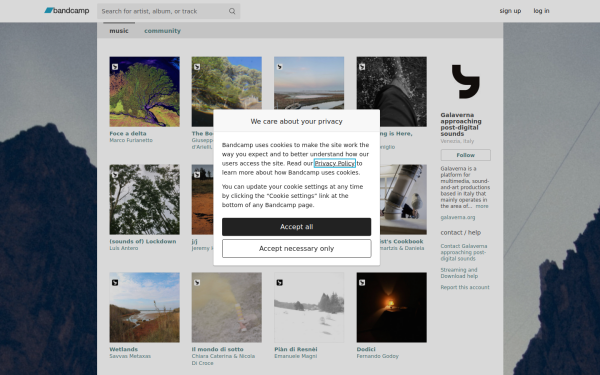Click artist name Savvas Metaxas
This screenshot has width=600, height=375.
pyautogui.click(x=130, y=356)
